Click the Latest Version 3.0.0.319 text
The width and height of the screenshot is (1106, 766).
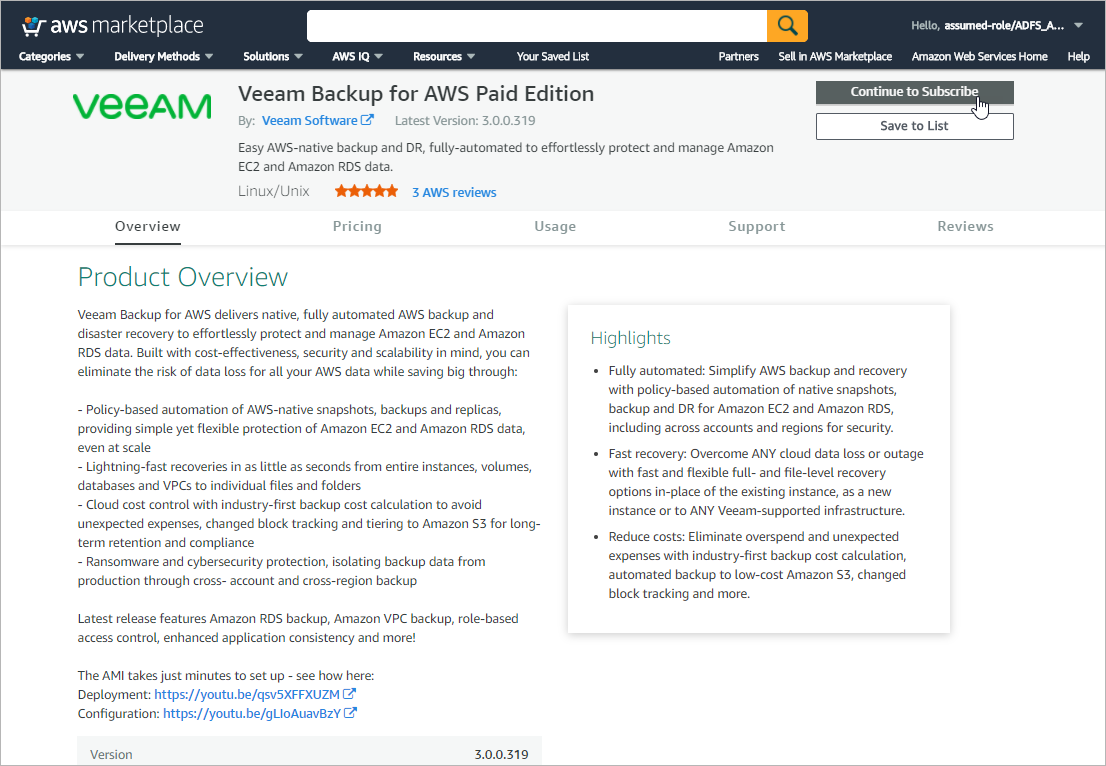[465, 121]
